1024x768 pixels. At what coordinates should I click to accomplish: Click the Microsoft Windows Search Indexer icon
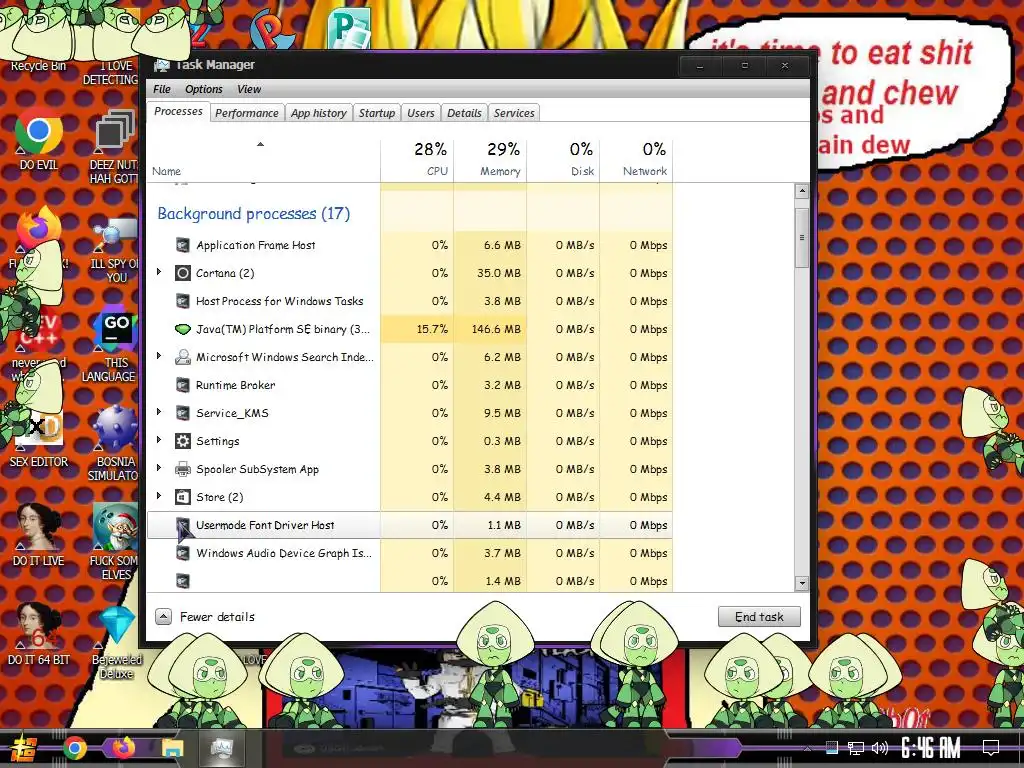pos(183,357)
